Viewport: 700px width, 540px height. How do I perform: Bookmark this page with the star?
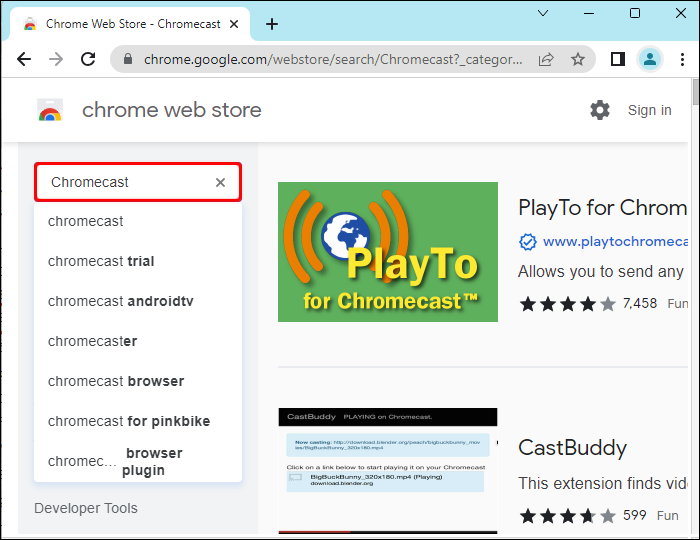578,59
